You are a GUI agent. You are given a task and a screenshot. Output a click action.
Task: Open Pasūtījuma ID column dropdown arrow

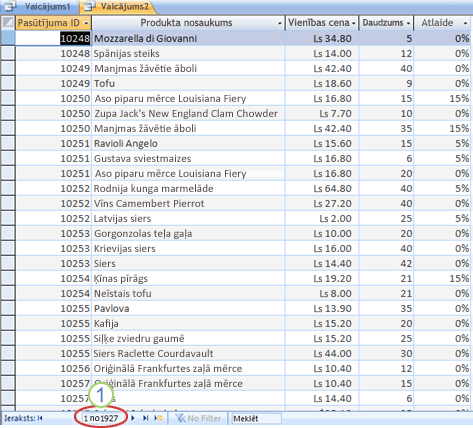point(86,23)
